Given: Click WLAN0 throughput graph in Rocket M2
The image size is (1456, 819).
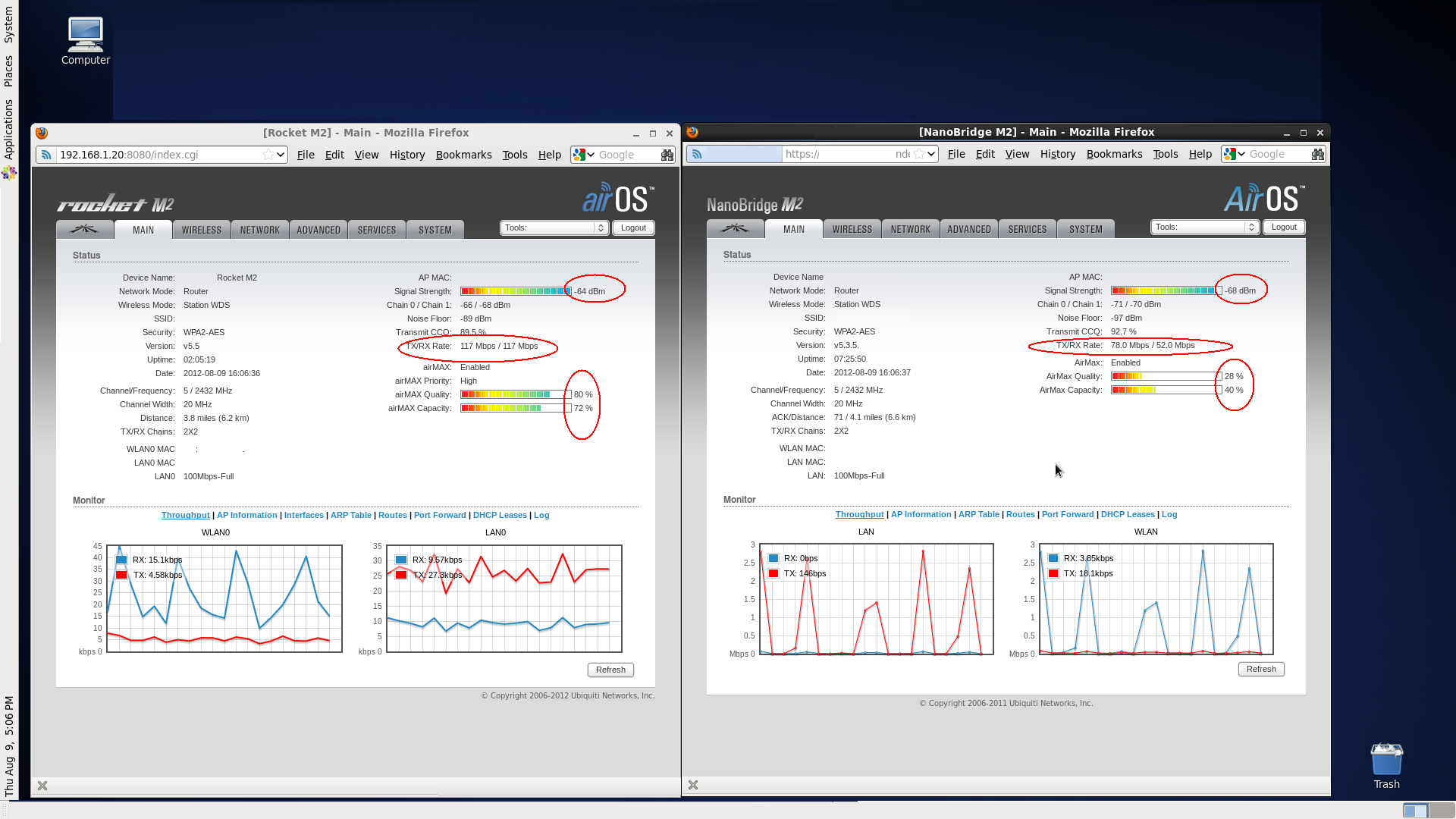Looking at the screenshot, I should click(x=224, y=598).
